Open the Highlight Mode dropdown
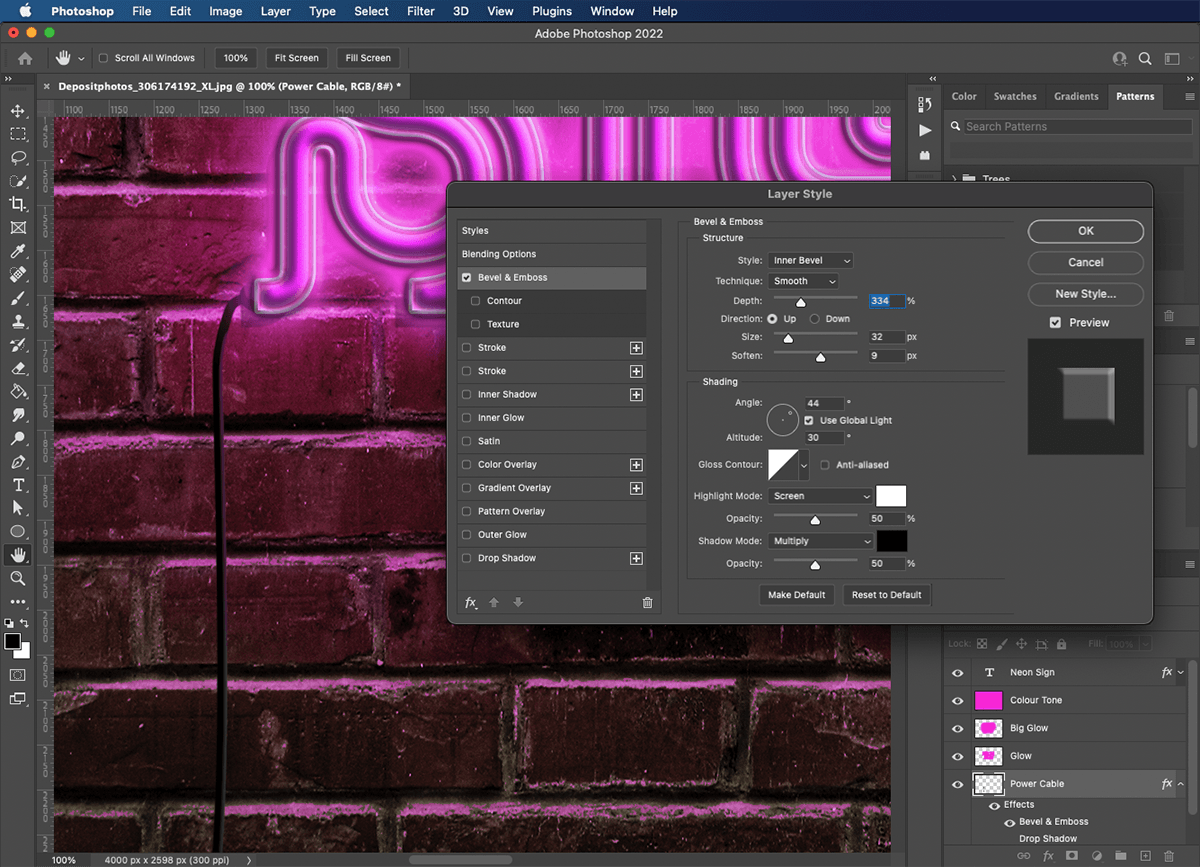 point(820,495)
